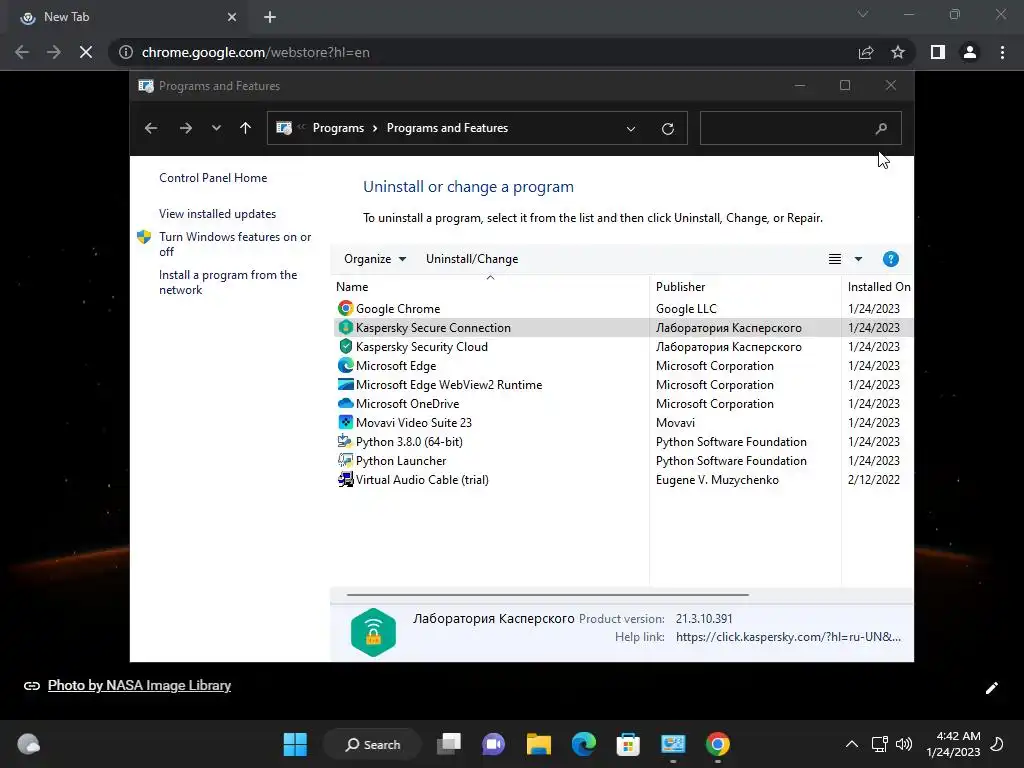Open View installed updates link
The width and height of the screenshot is (1024, 768).
point(217,214)
